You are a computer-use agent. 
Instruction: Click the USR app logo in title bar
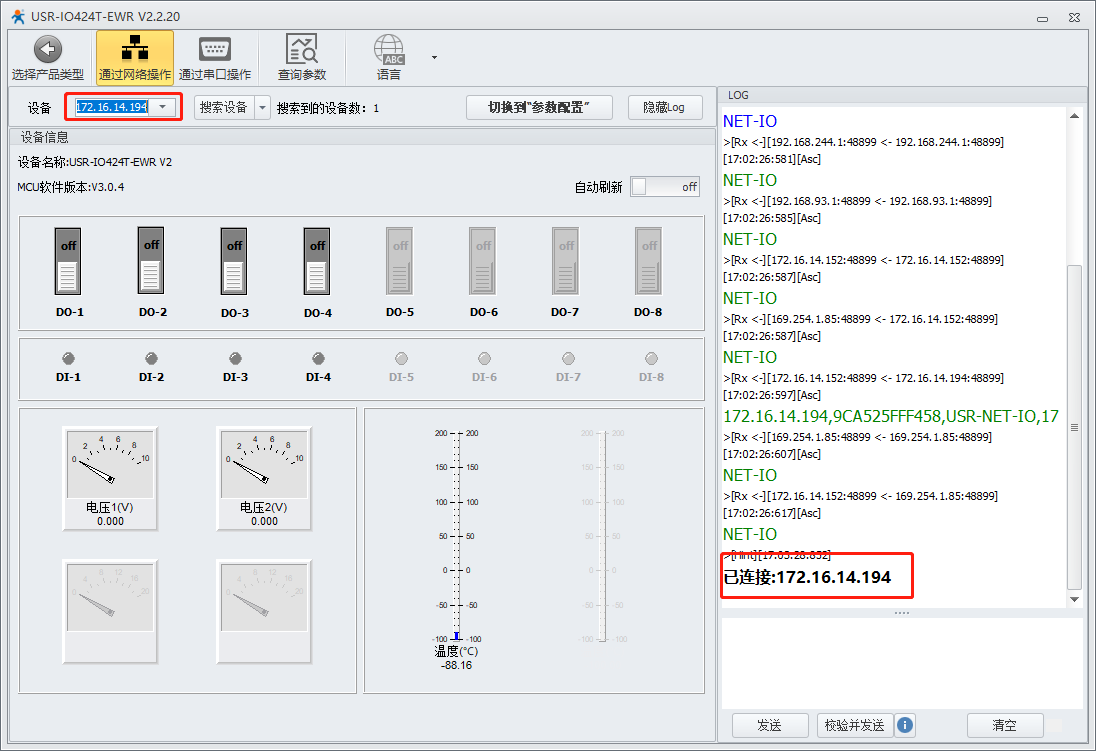(18, 16)
